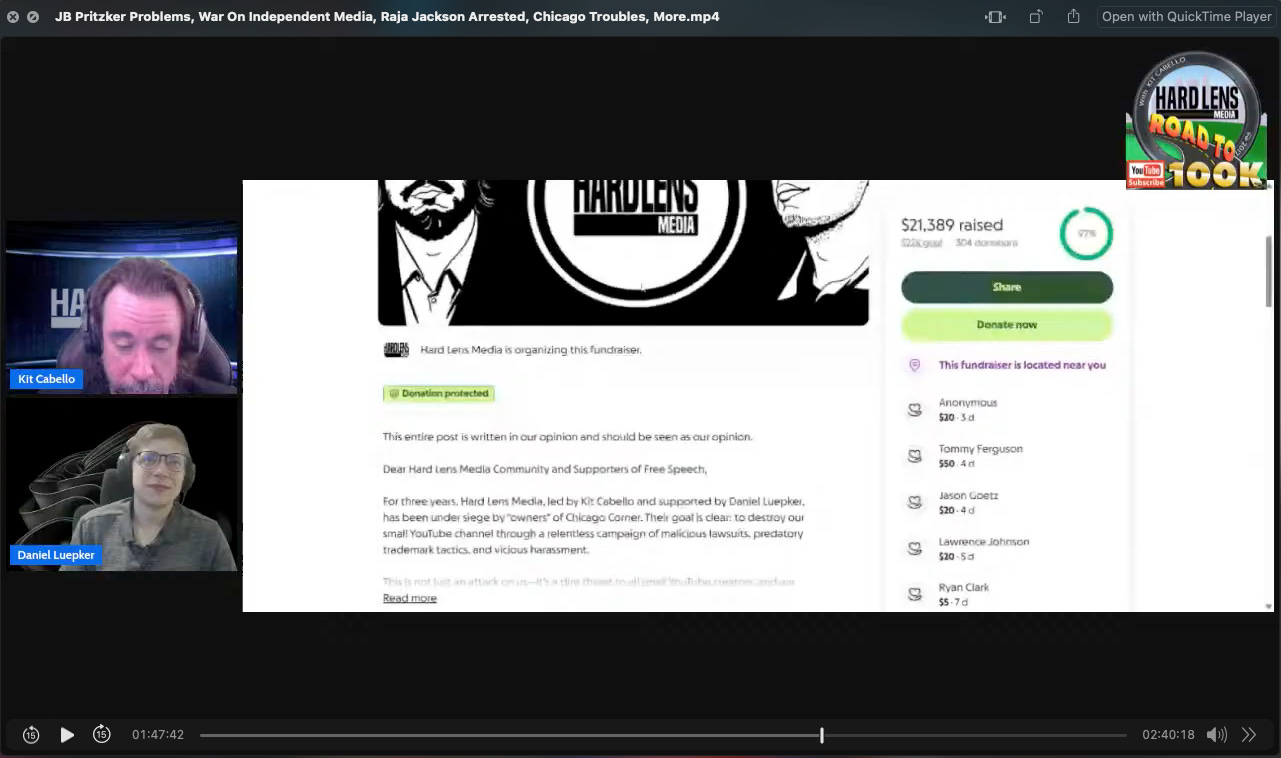
Task: Open with QuickTime Player
Action: click(x=1186, y=17)
